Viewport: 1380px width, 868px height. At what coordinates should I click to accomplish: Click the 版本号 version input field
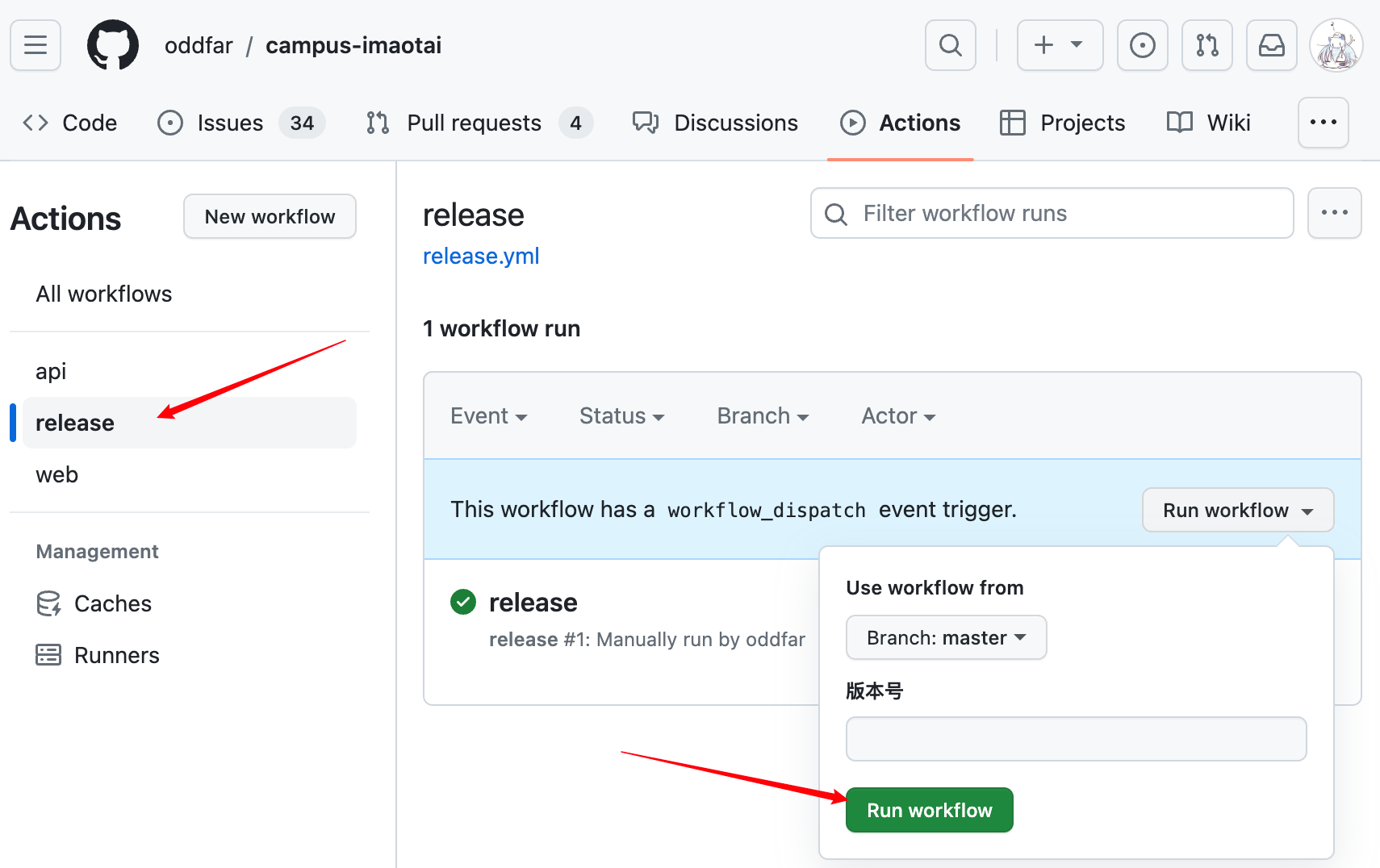tap(1076, 739)
